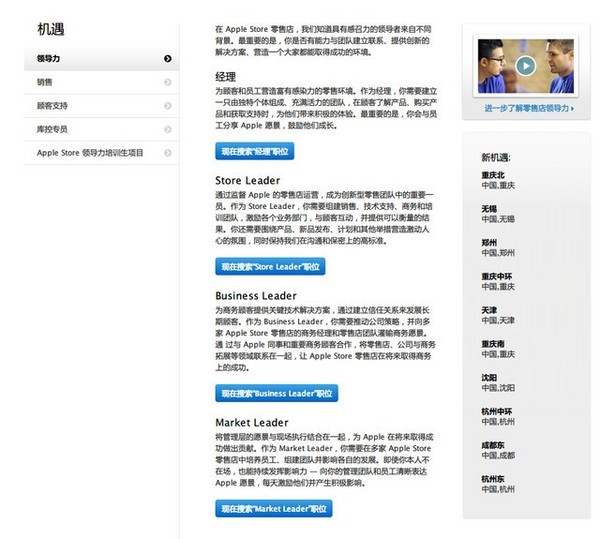Click 中国,成都 location text
The height and width of the screenshot is (539, 600).
(498, 455)
